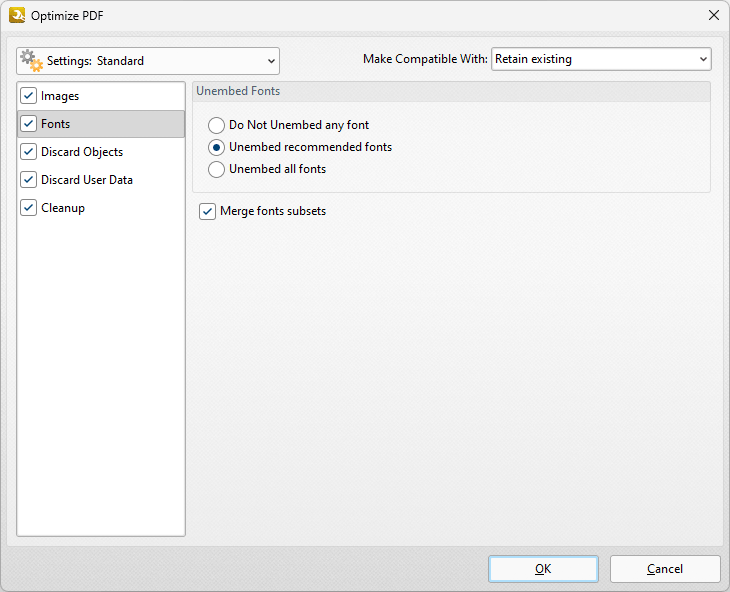The width and height of the screenshot is (730, 592).
Task: Confirm optimization with OK button
Action: click(543, 569)
